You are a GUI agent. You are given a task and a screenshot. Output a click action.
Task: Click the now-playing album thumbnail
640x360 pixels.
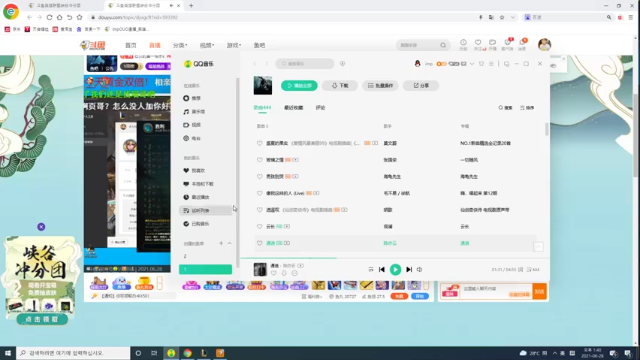pos(260,269)
